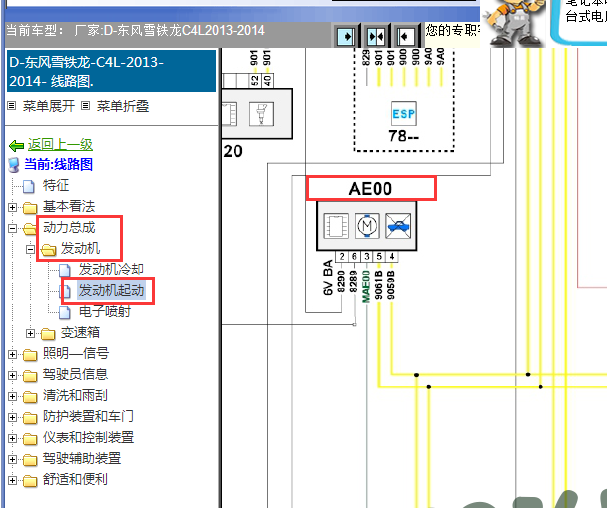Click the component 20 label

[233, 151]
